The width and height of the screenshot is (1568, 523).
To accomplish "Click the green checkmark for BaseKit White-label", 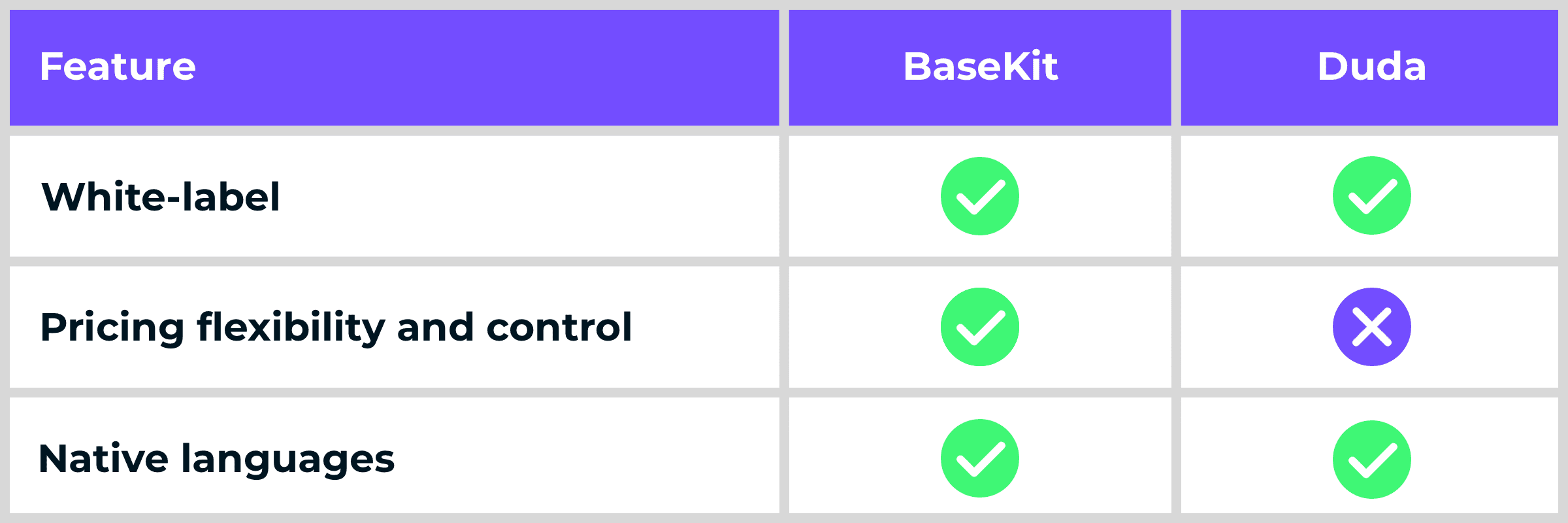I will point(979,196).
